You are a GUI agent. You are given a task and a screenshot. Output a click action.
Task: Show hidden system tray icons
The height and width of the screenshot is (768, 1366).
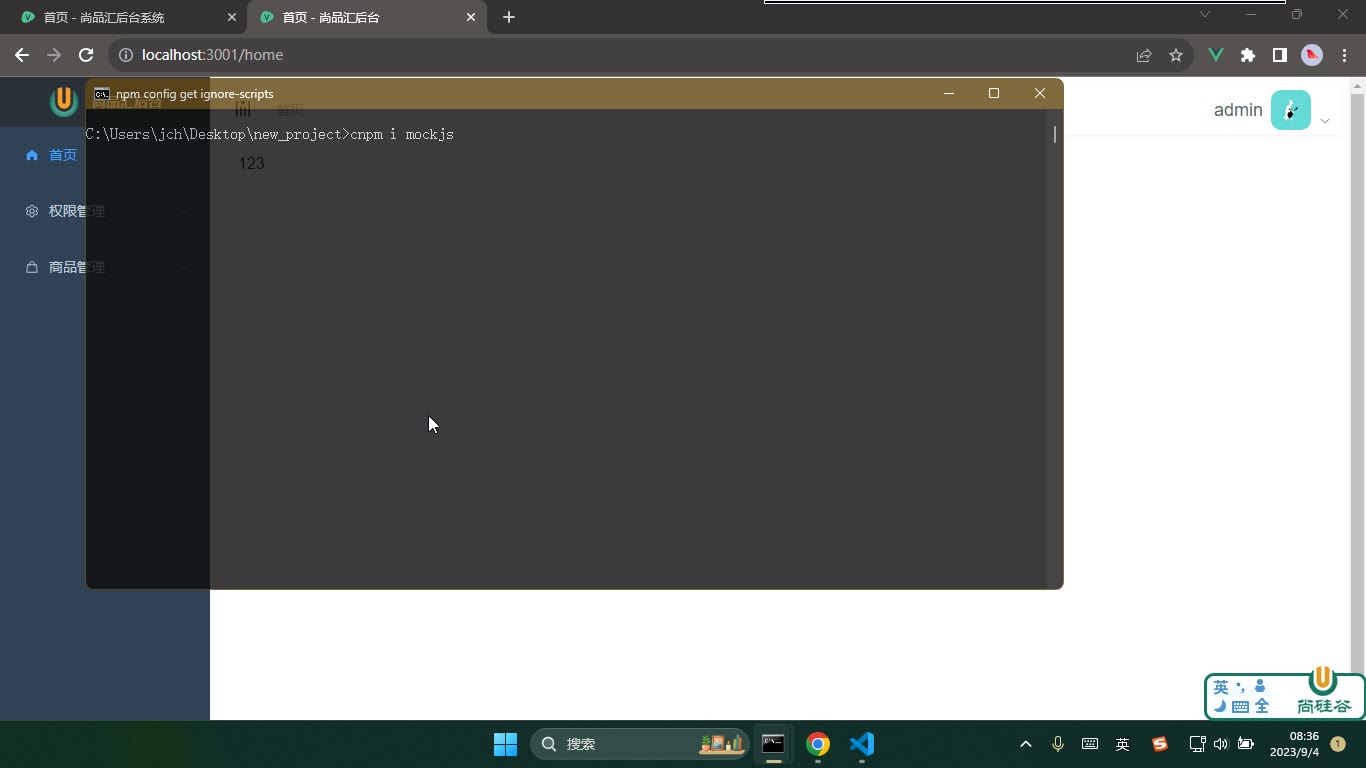point(1025,744)
